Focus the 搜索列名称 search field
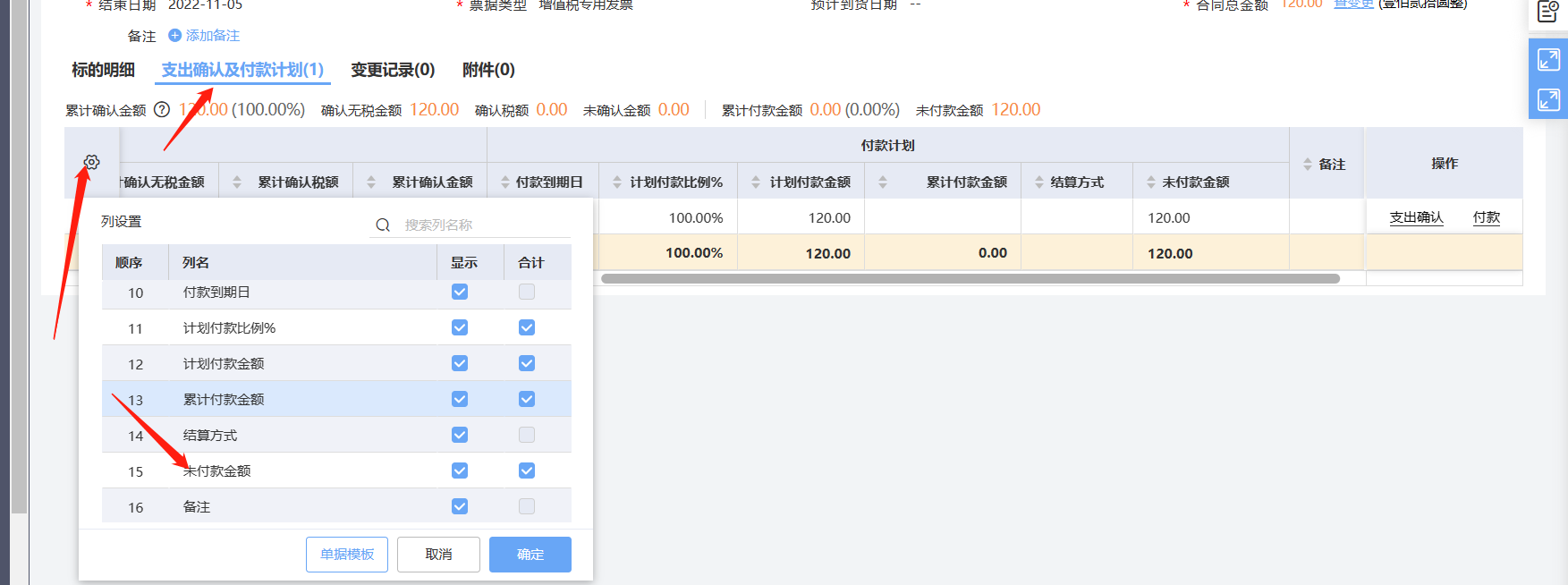This screenshot has width=1568, height=585. [483, 225]
